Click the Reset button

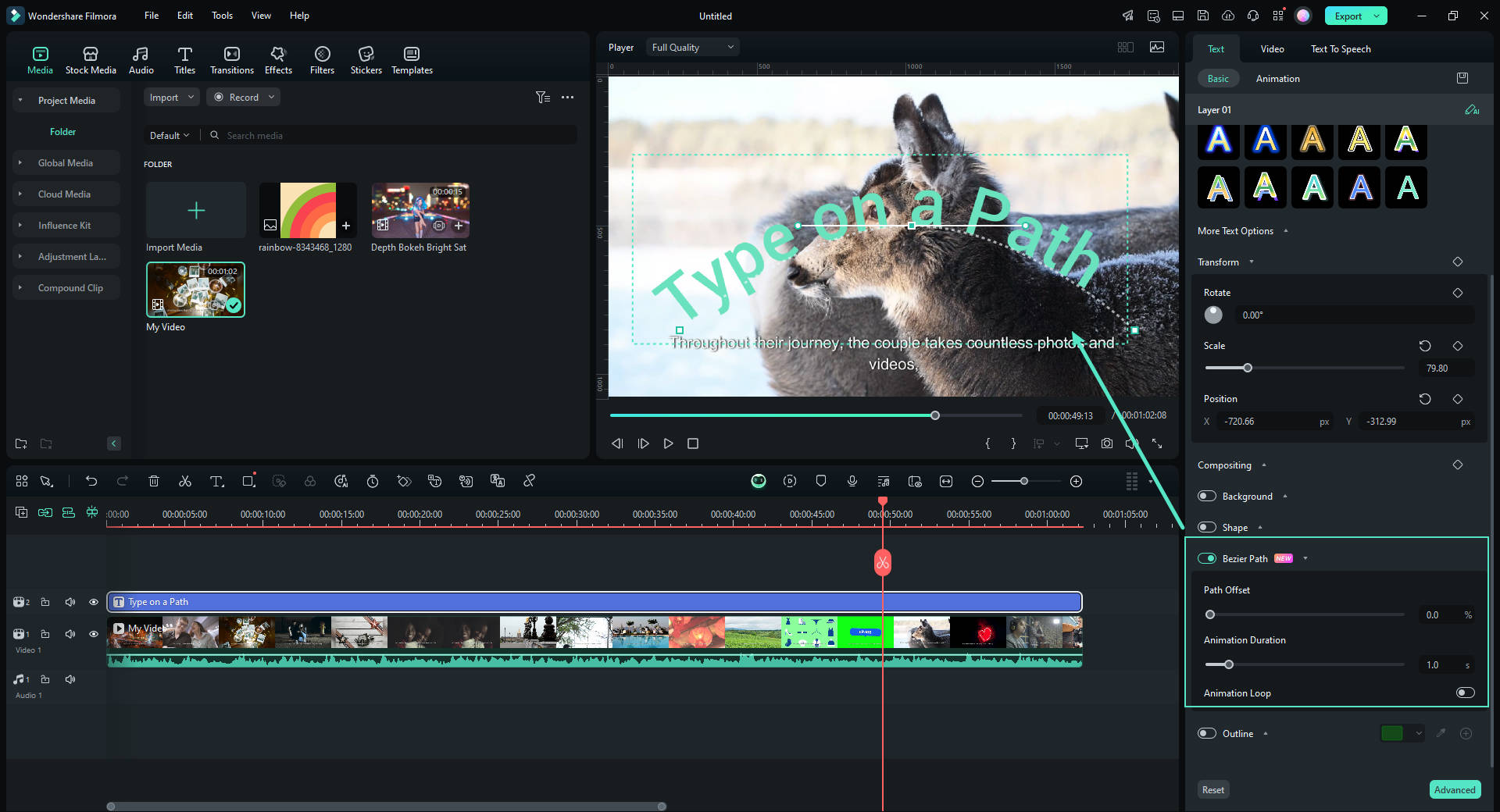click(x=1212, y=789)
